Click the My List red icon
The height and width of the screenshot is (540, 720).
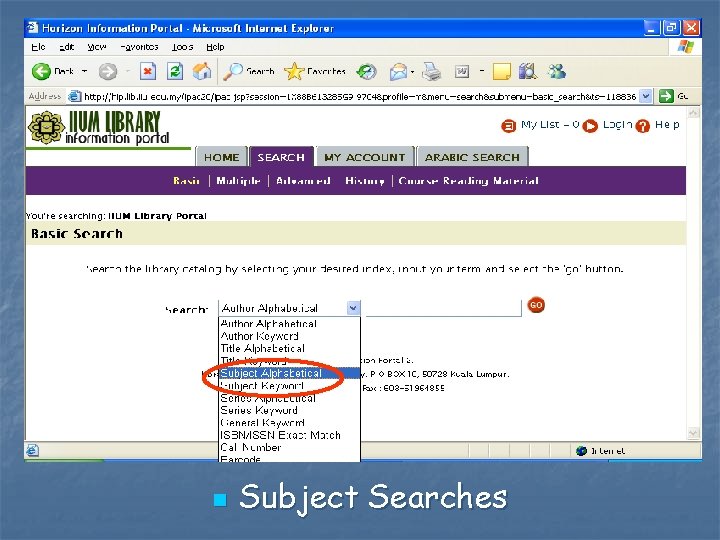(x=508, y=125)
